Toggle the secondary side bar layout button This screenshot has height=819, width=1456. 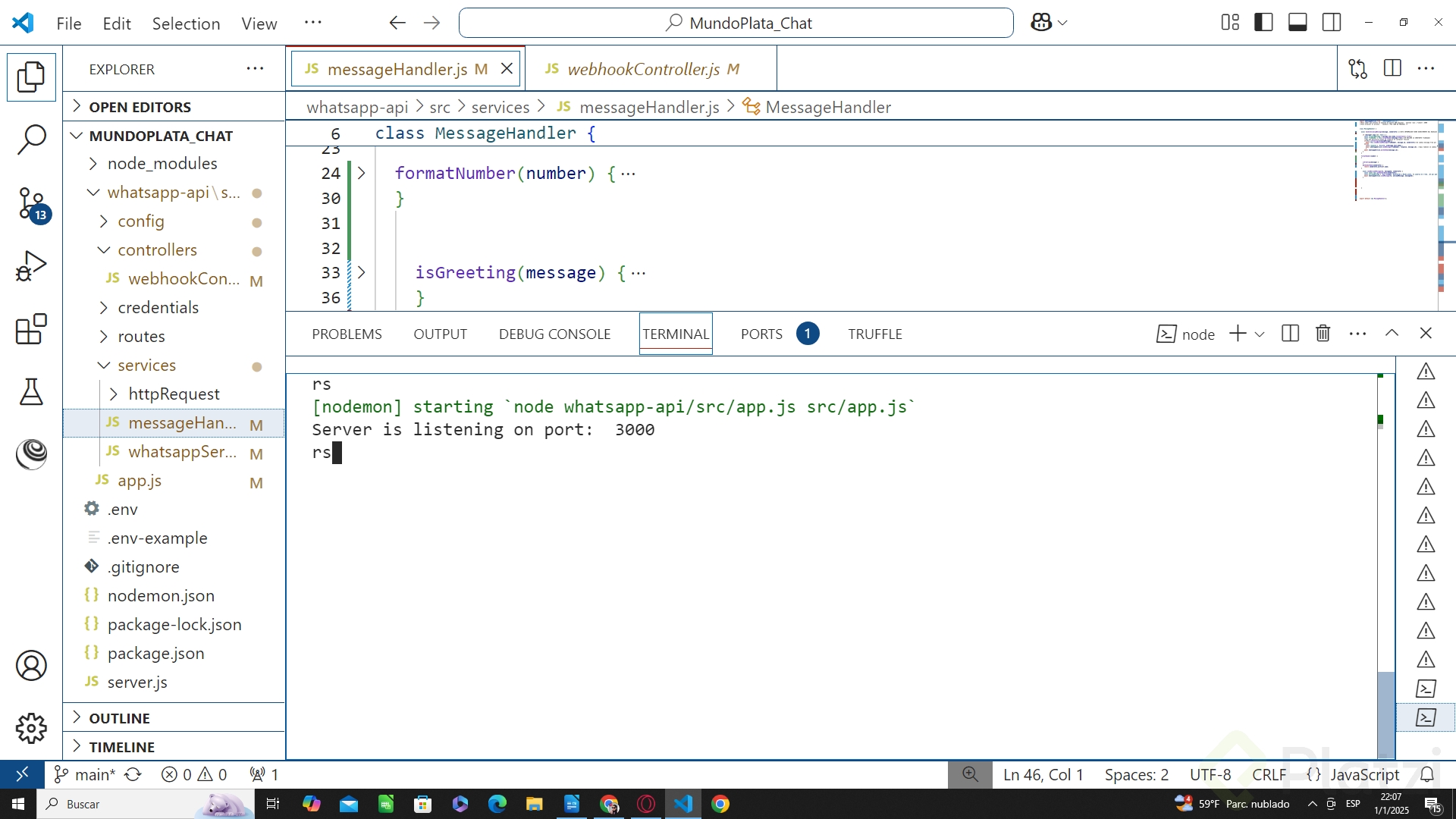pyautogui.click(x=1332, y=23)
